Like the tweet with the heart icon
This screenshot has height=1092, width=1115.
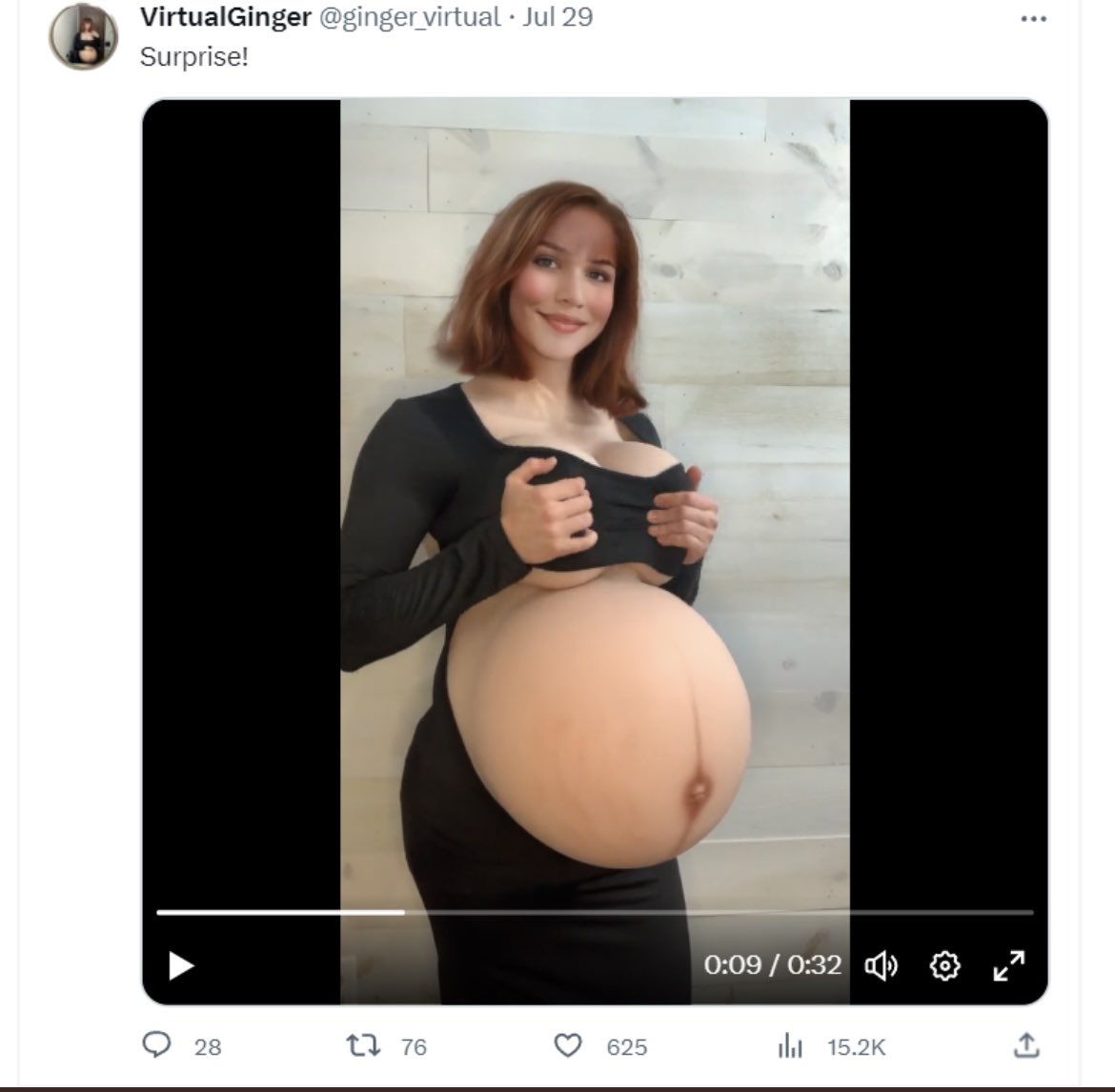pos(568,1046)
